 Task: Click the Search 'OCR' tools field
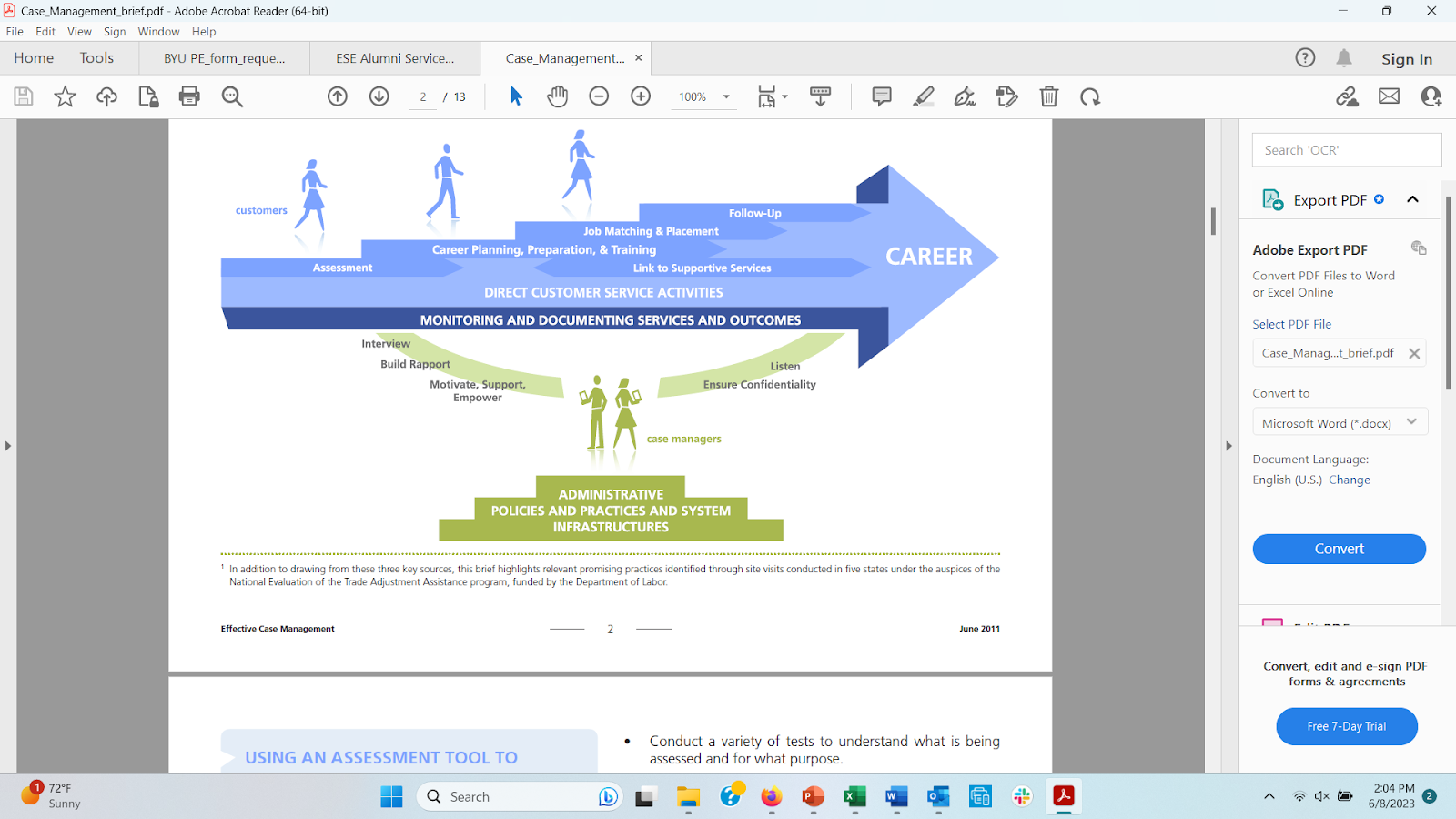click(x=1347, y=150)
